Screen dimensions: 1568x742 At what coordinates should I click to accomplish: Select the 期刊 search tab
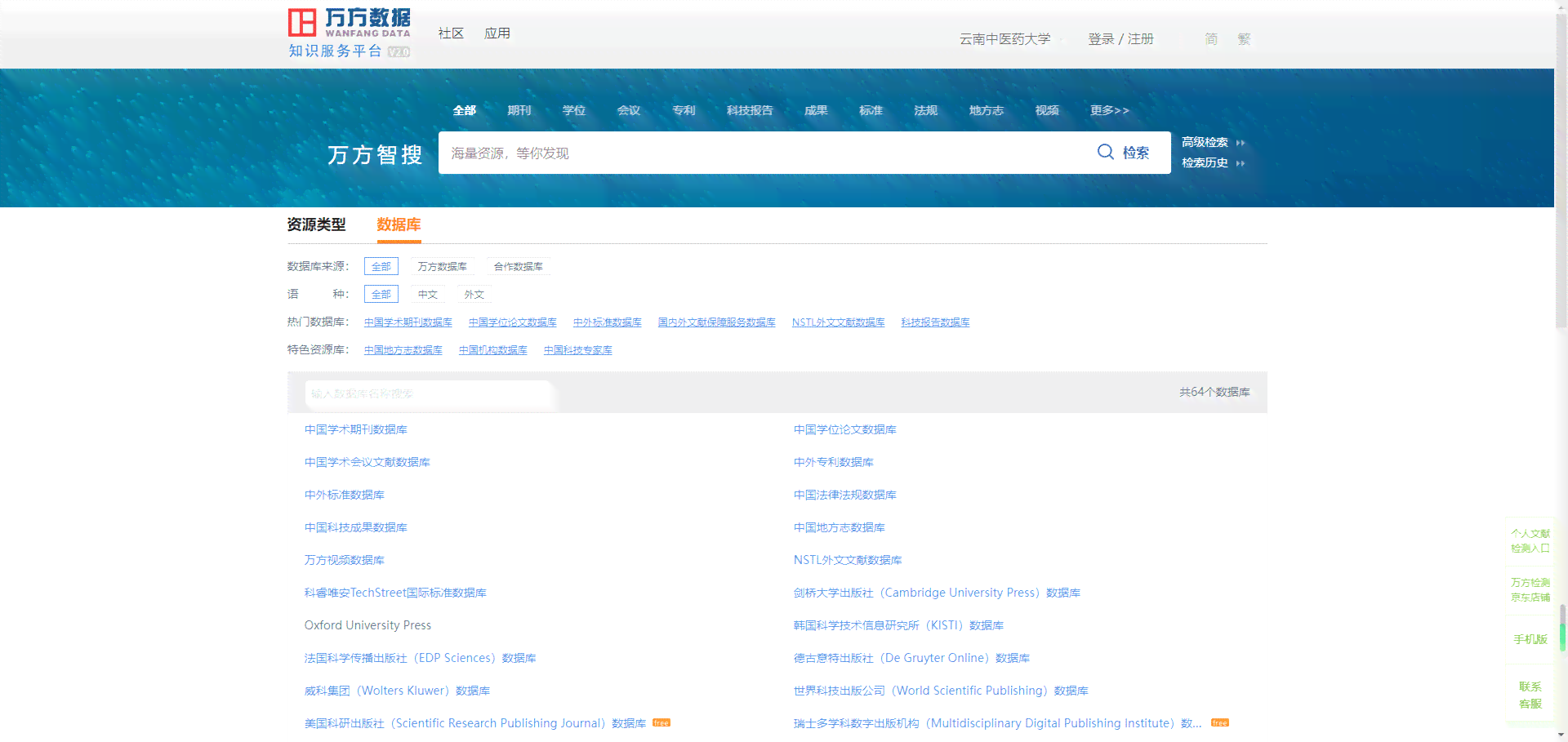(x=519, y=110)
